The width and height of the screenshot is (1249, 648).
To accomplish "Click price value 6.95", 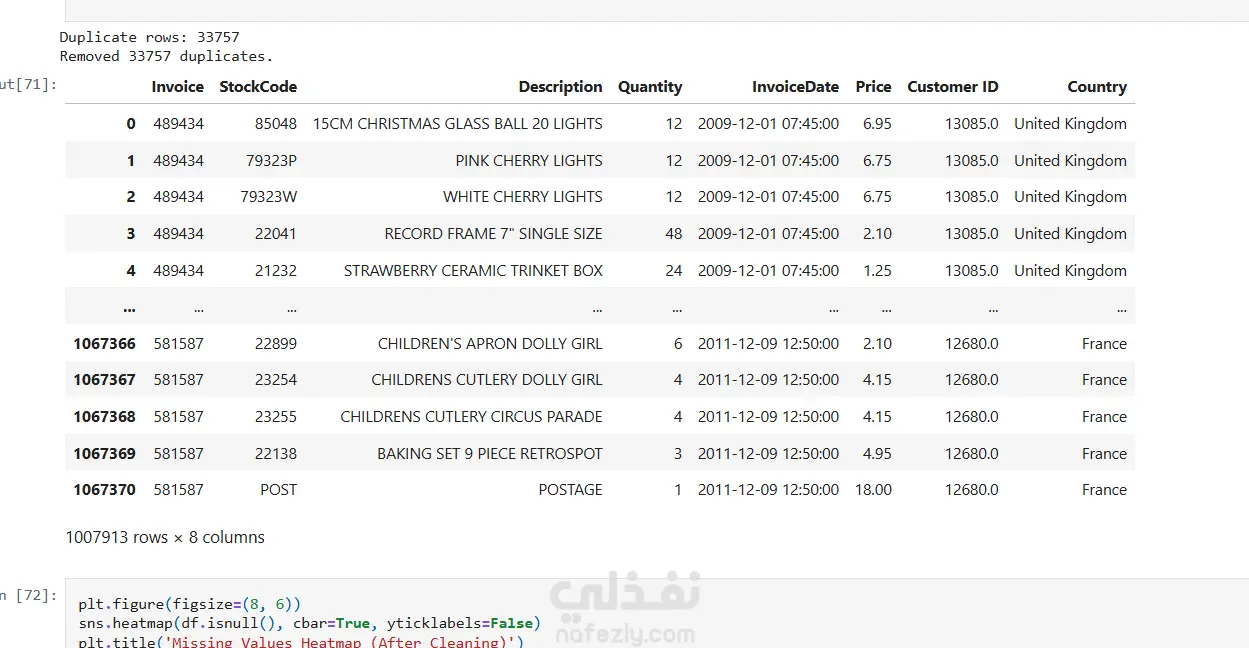I will pyautogui.click(x=877, y=124).
